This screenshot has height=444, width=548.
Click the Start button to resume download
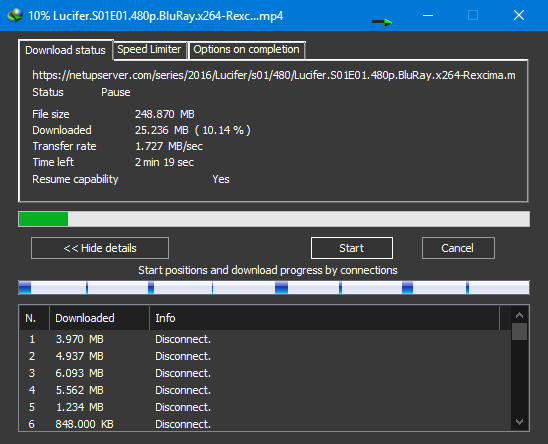[352, 248]
